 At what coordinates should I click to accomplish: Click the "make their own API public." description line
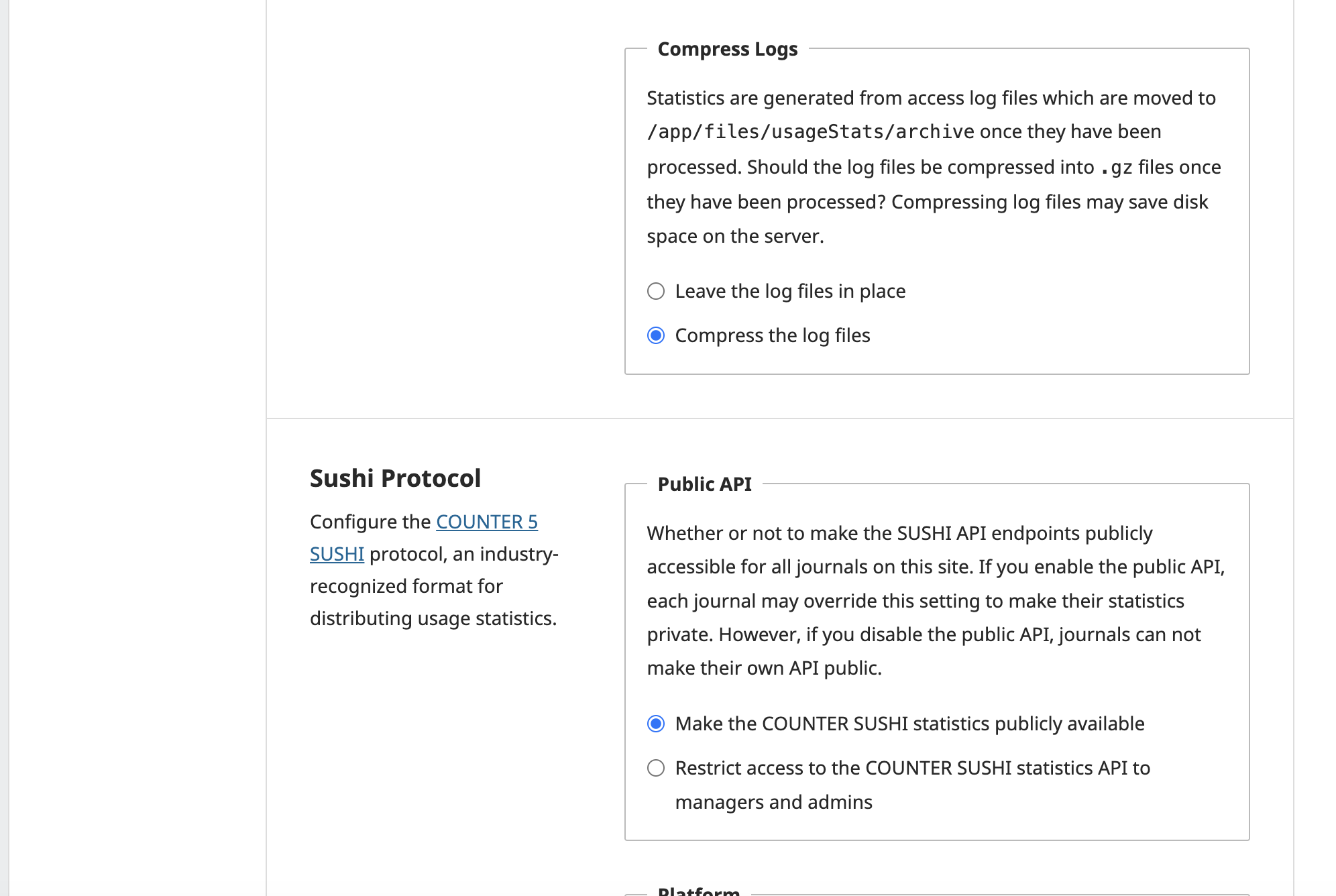click(764, 668)
